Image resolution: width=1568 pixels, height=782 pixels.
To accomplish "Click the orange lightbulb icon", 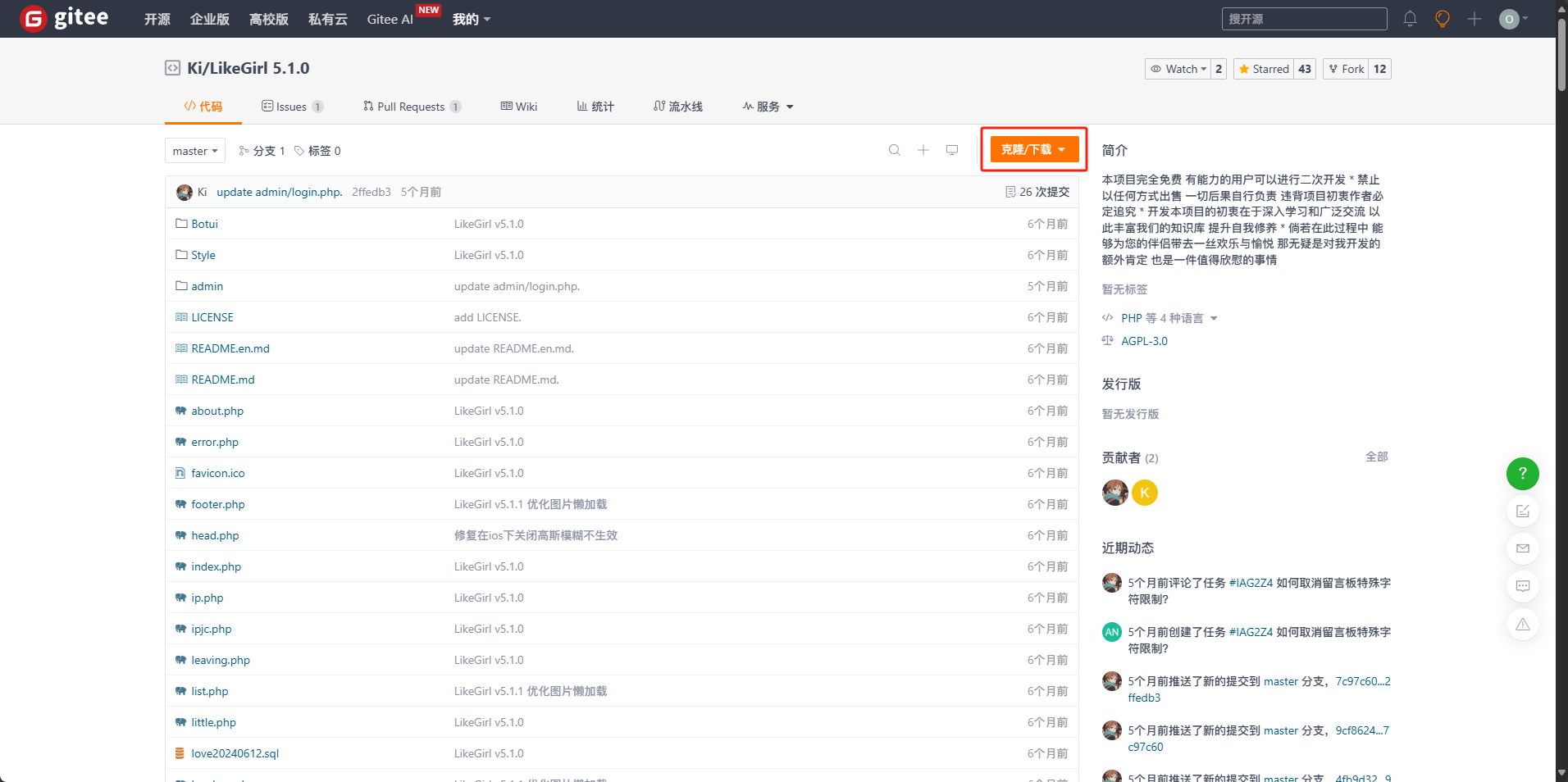I will coord(1442,19).
